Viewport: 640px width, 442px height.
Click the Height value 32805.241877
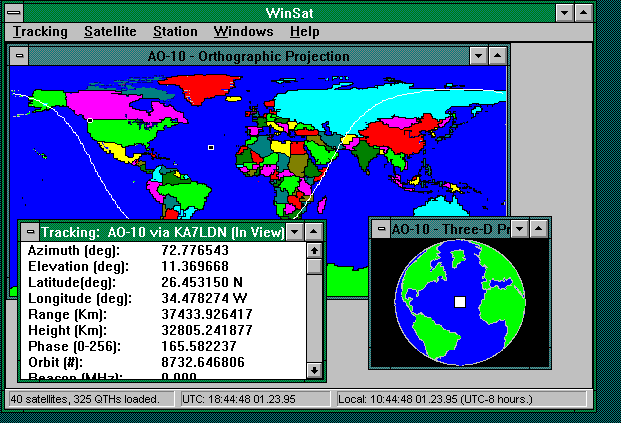click(207, 330)
